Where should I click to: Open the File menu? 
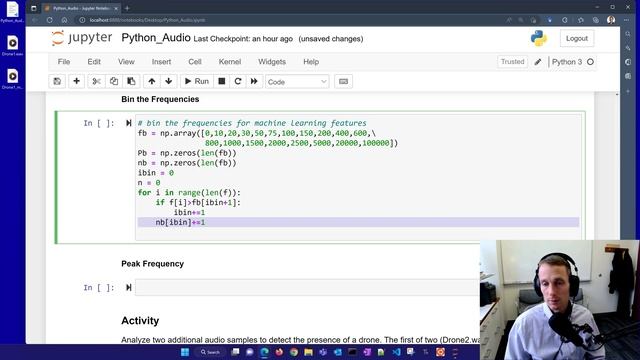click(x=64, y=62)
